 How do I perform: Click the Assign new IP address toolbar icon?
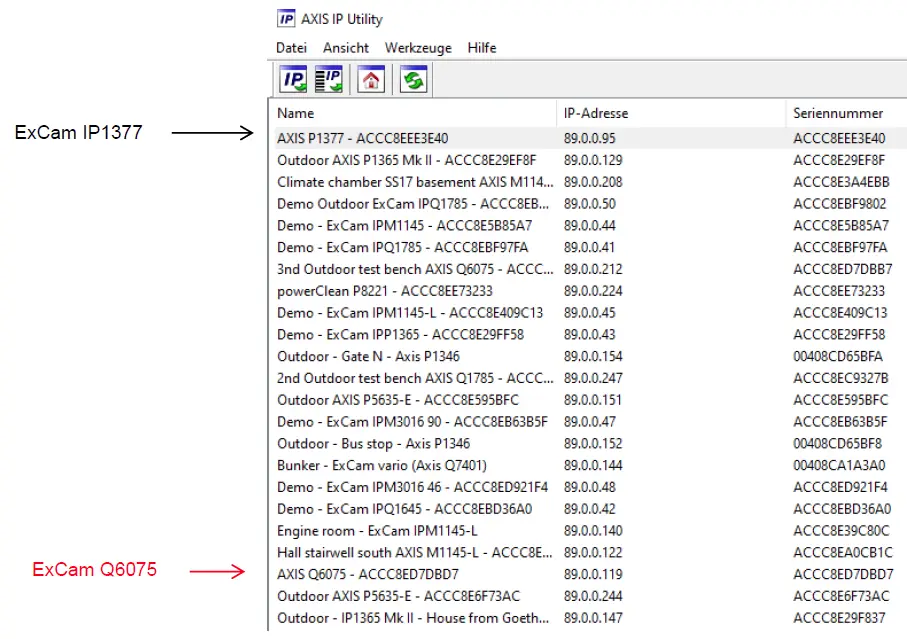[x=293, y=80]
